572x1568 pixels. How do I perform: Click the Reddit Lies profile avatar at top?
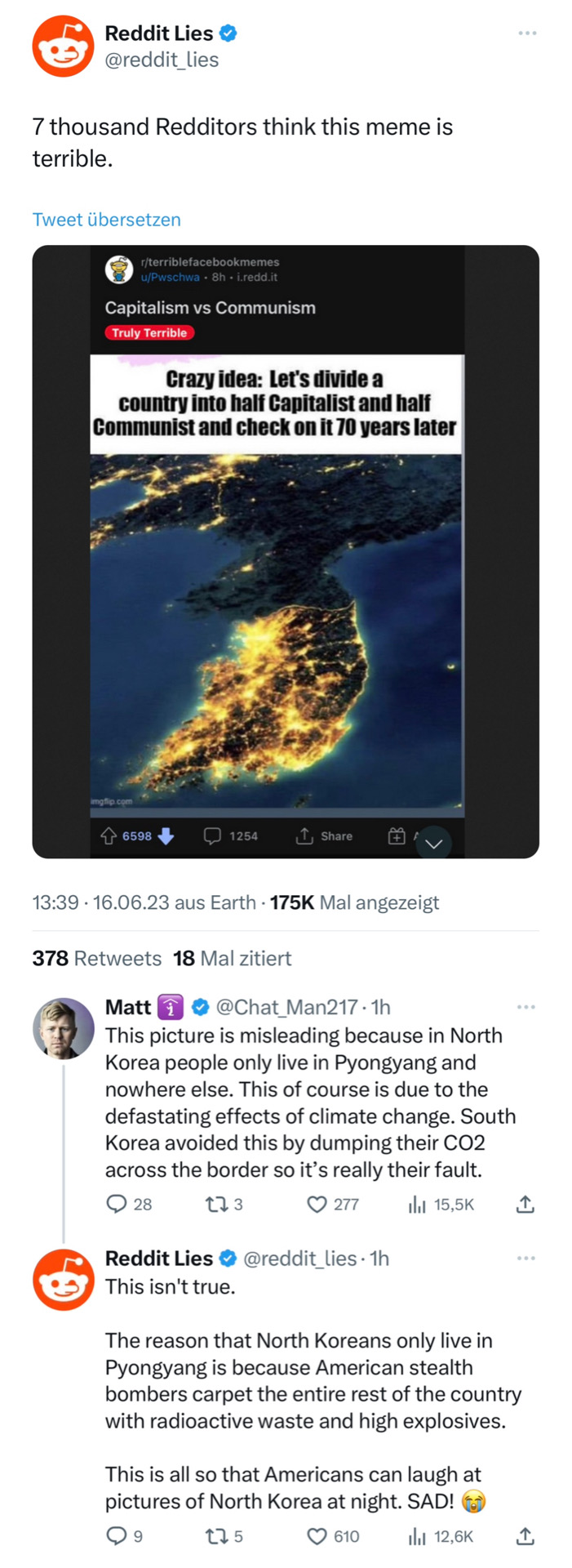(63, 47)
